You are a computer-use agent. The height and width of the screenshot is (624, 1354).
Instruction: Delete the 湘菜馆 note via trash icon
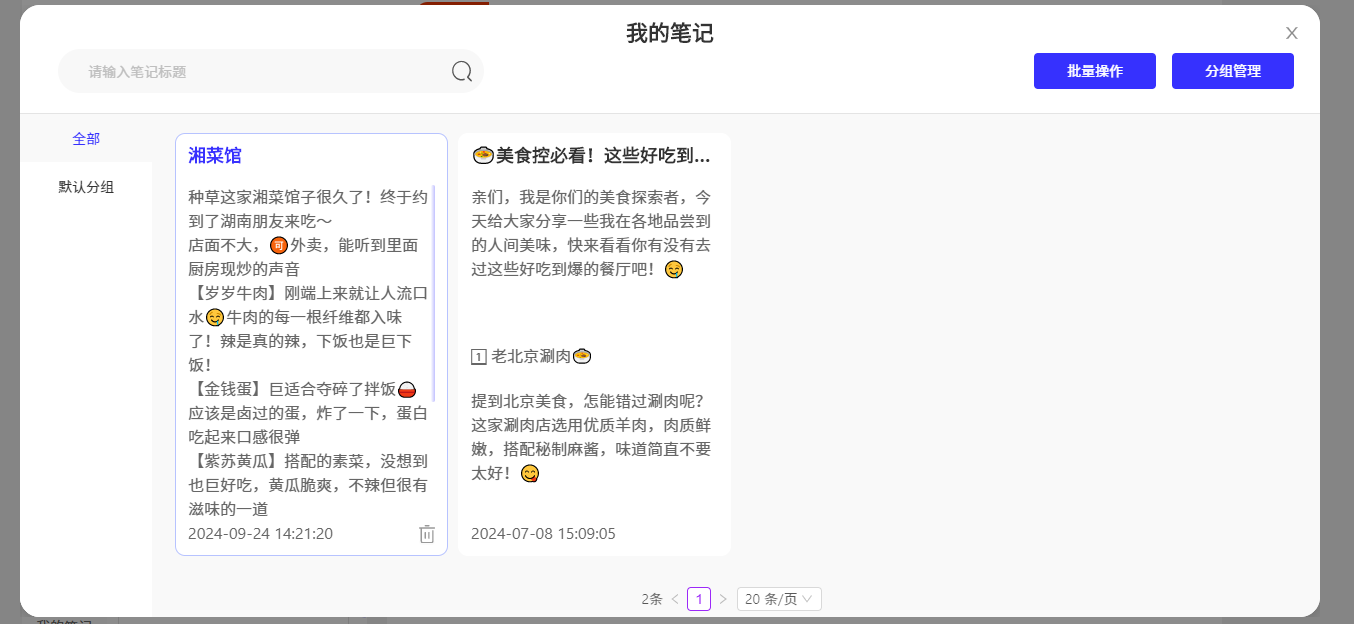click(427, 534)
